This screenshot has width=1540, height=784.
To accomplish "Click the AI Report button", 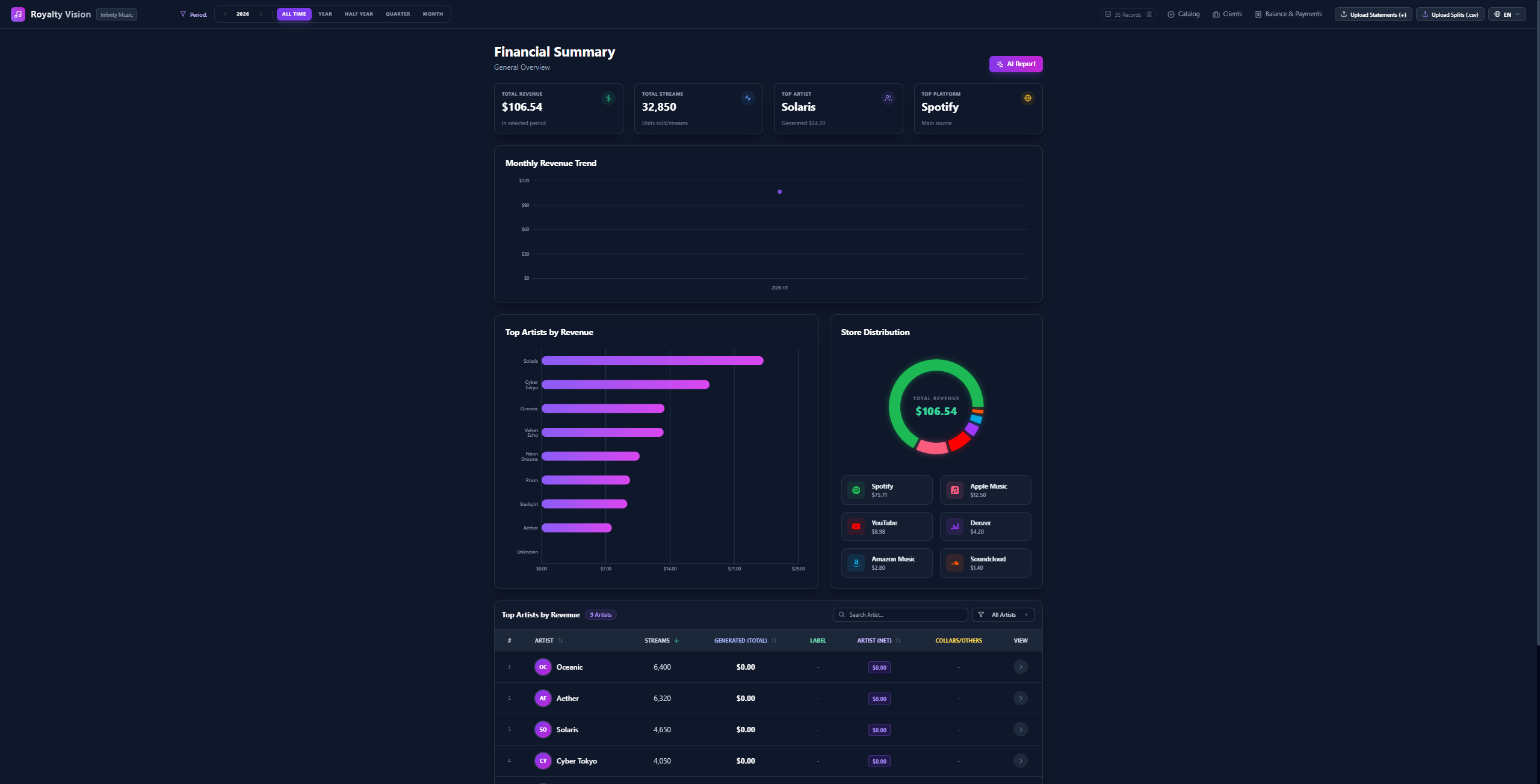I will [x=1015, y=64].
